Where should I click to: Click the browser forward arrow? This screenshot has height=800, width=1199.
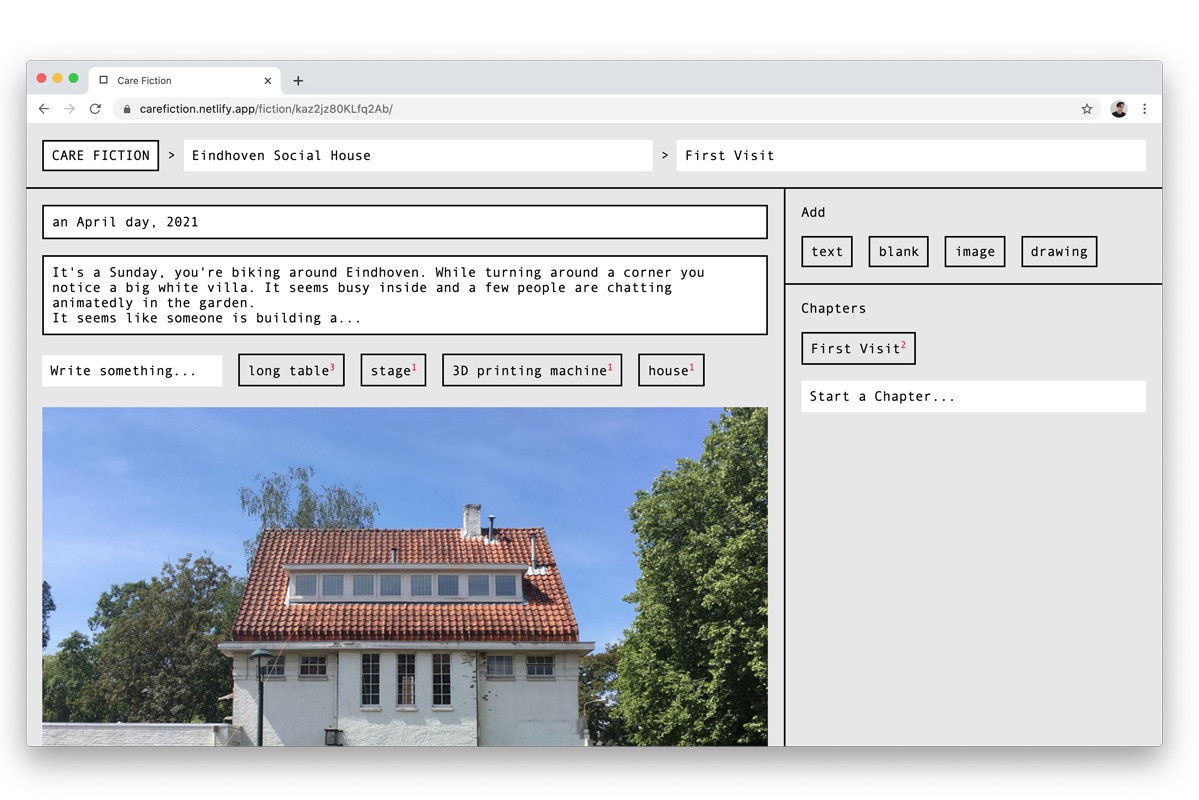[69, 109]
